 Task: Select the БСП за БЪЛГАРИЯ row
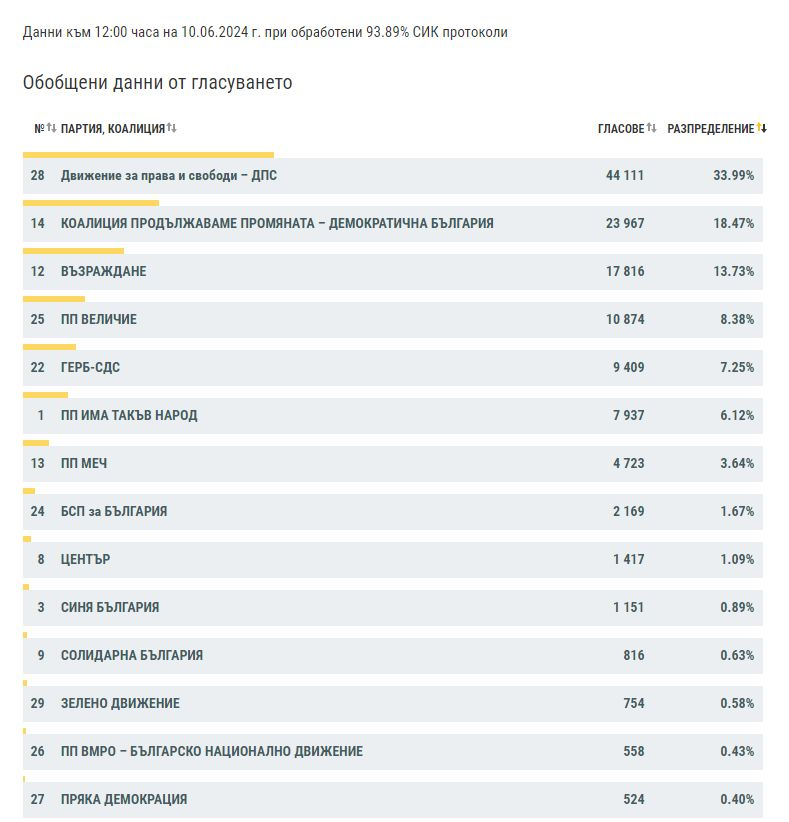[393, 512]
